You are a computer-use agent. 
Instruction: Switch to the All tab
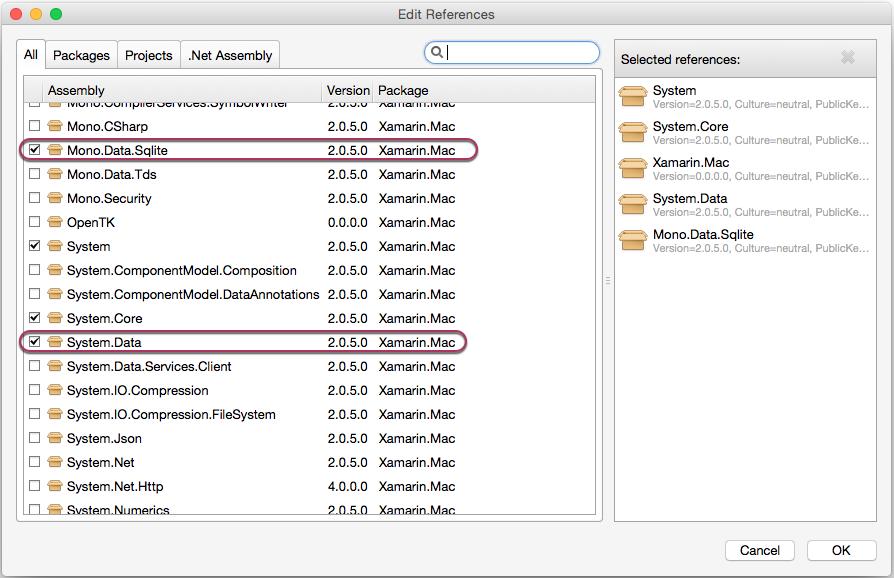tap(31, 55)
